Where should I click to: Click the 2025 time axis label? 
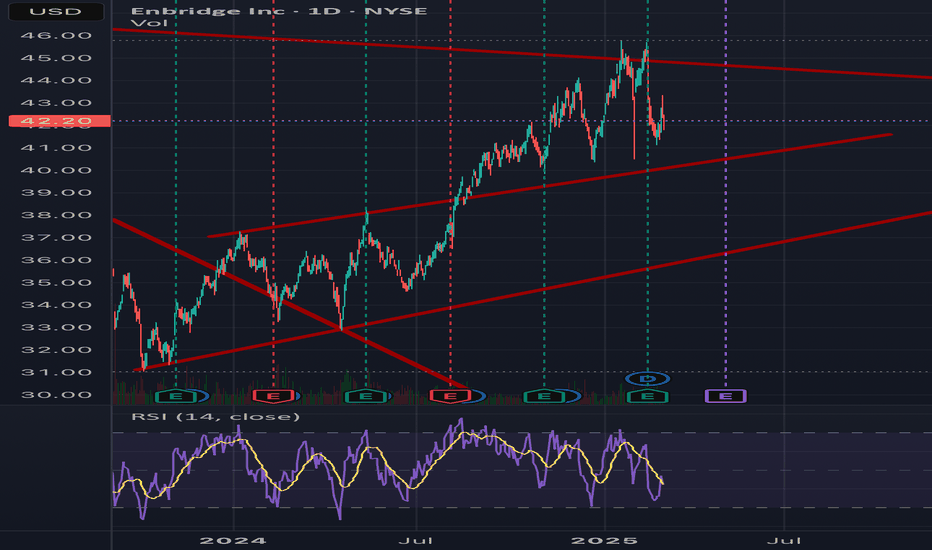click(604, 540)
